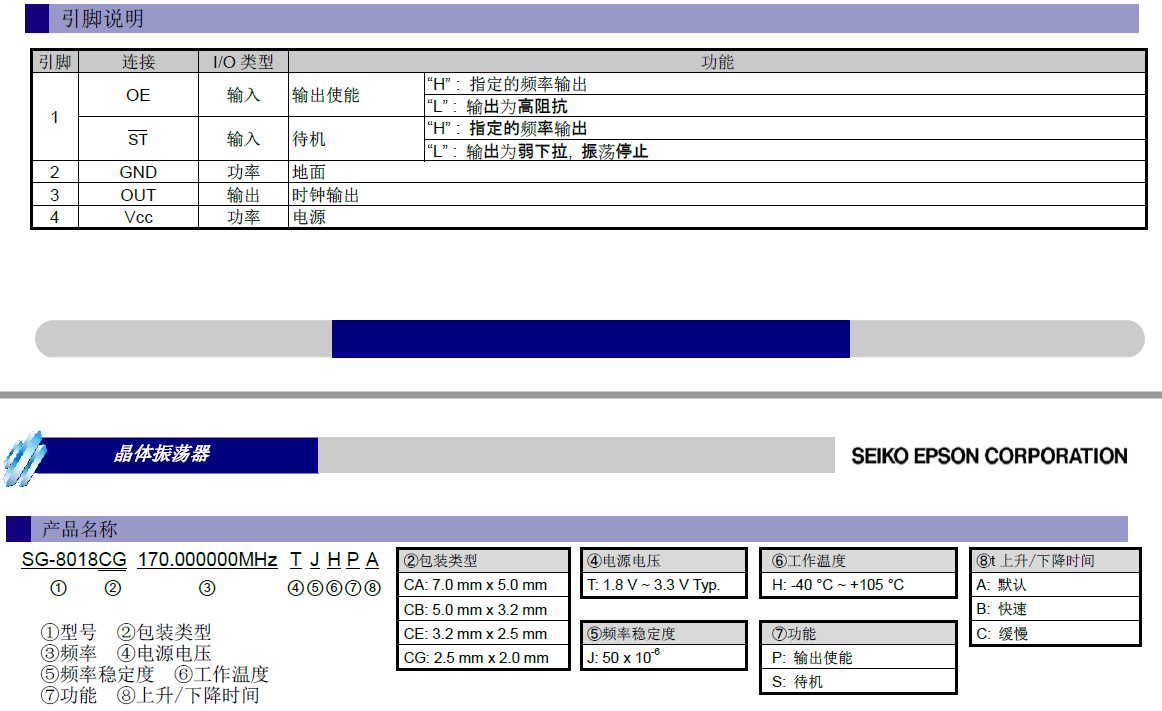Click the A: 默认 row
Image resolution: width=1162 pixels, height=711 pixels.
click(1055, 585)
